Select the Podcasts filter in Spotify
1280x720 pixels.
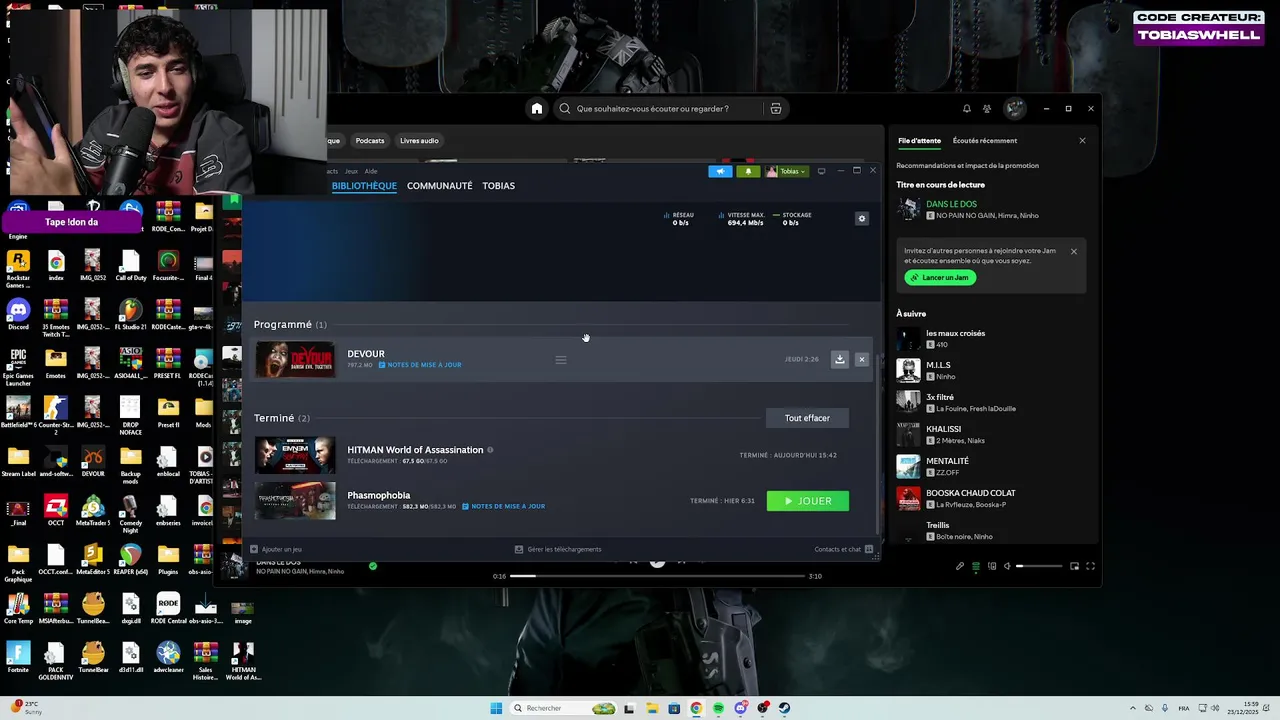370,141
